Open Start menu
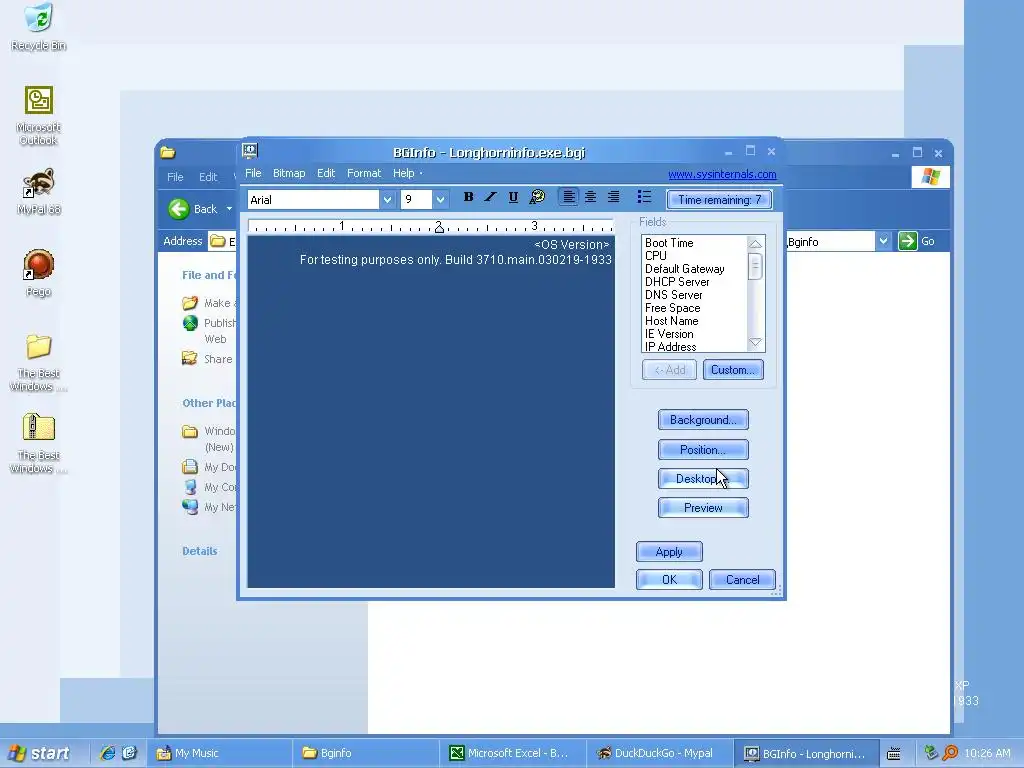This screenshot has width=1024, height=768. click(39, 753)
